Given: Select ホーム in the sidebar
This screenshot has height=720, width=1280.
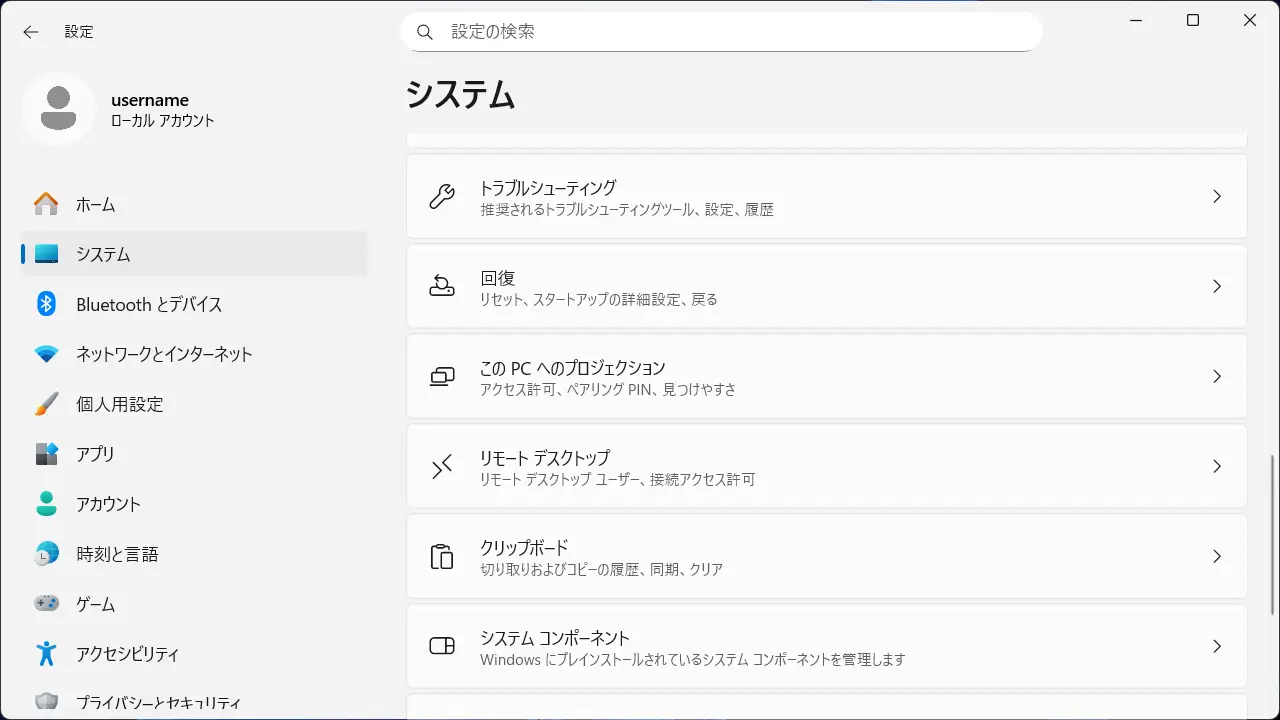Looking at the screenshot, I should pyautogui.click(x=96, y=204).
